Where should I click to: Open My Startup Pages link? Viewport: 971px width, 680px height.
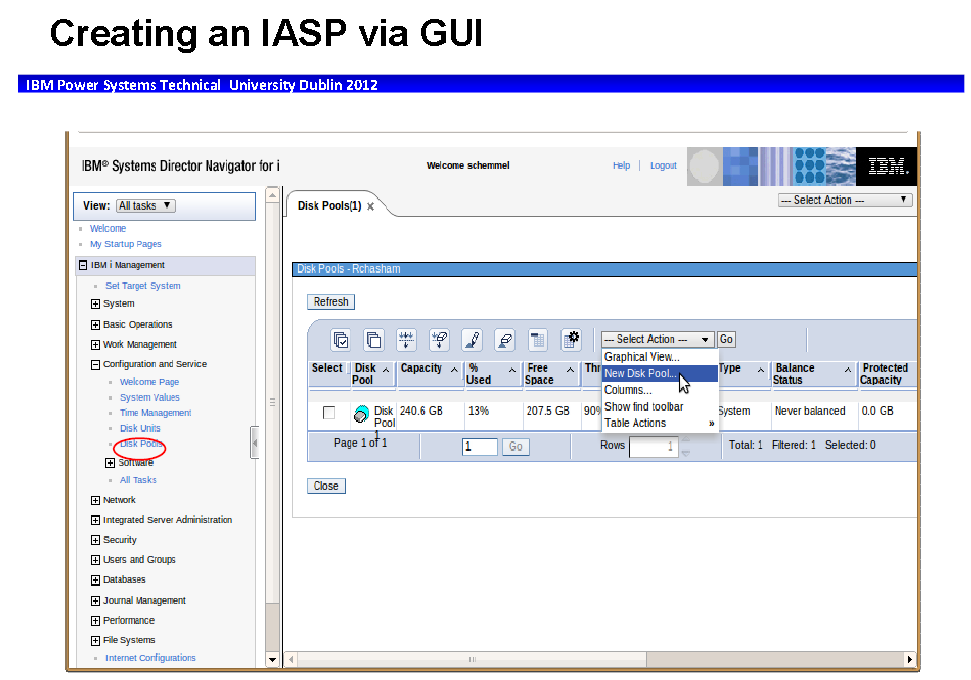coord(126,244)
